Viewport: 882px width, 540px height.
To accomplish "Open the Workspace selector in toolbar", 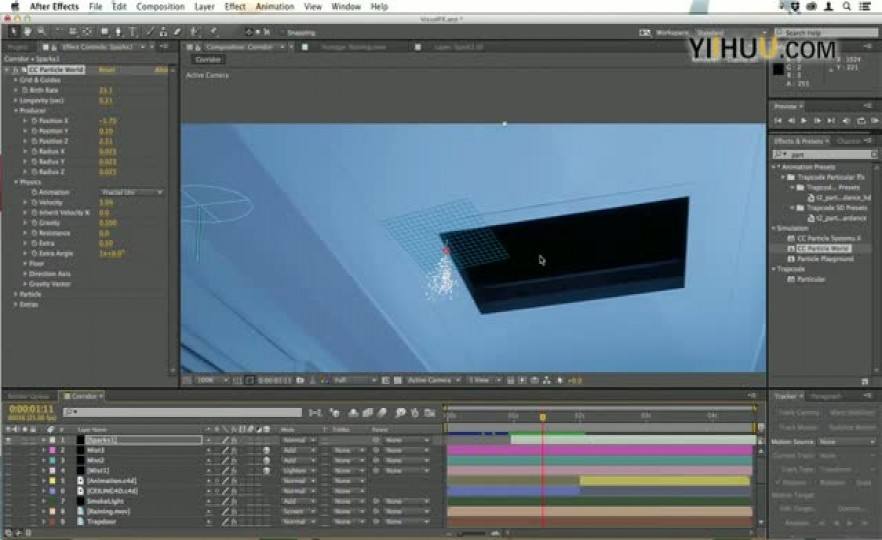I will coord(730,33).
